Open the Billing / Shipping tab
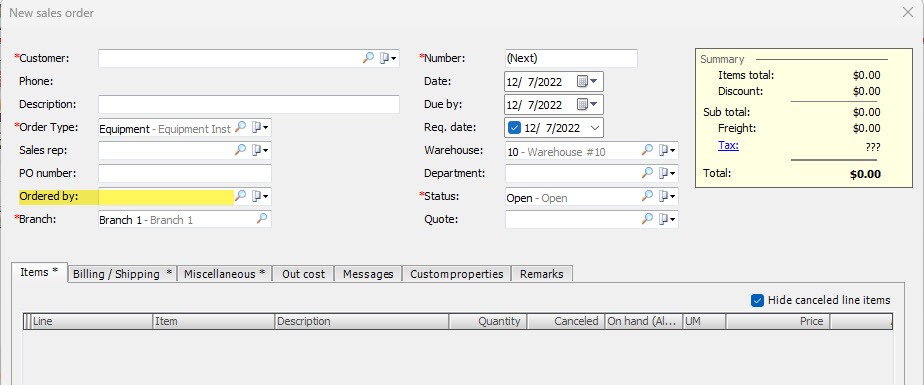Screen dimensions: 924x385 [x=123, y=274]
